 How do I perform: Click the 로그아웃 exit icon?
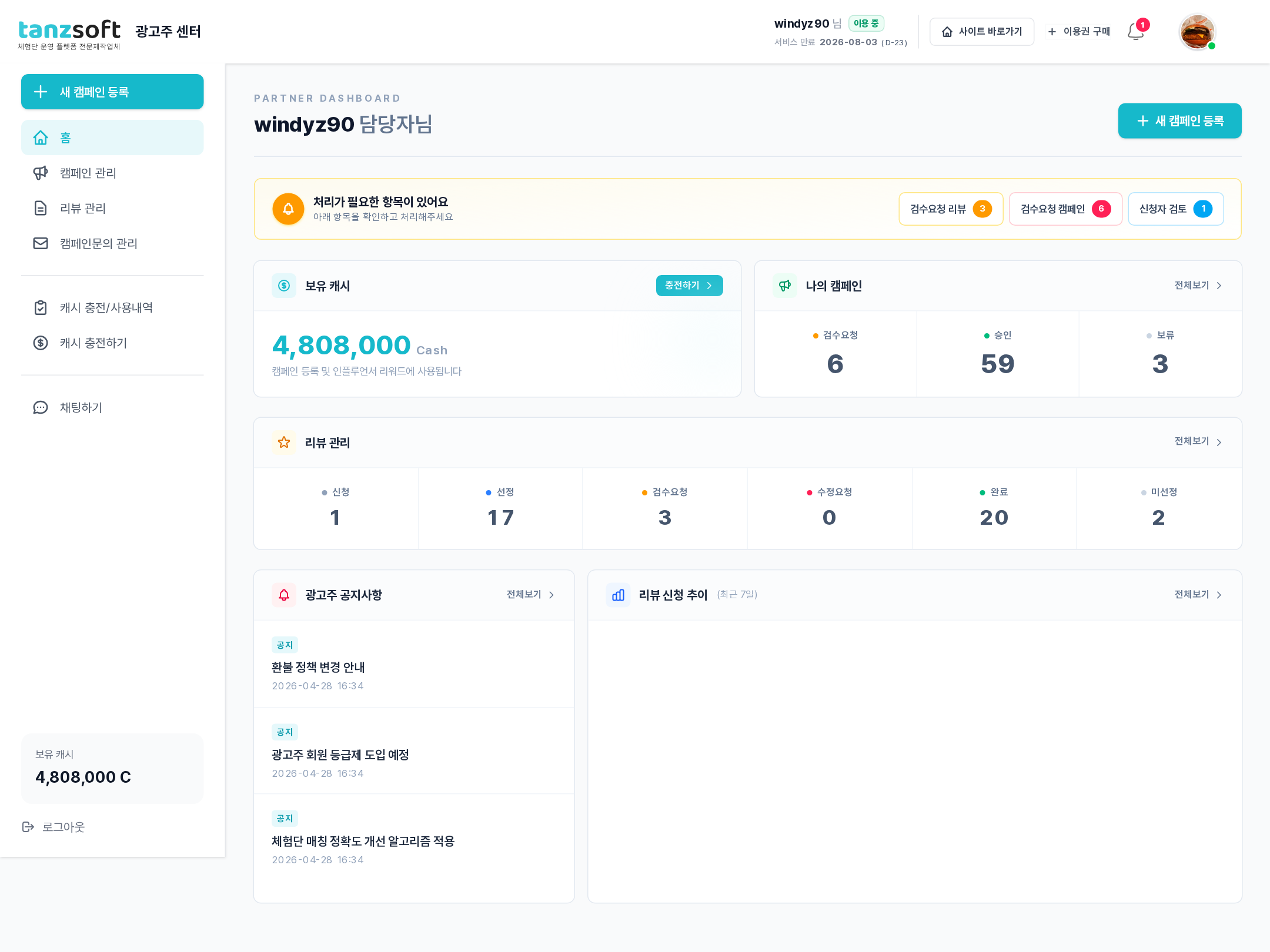point(28,827)
